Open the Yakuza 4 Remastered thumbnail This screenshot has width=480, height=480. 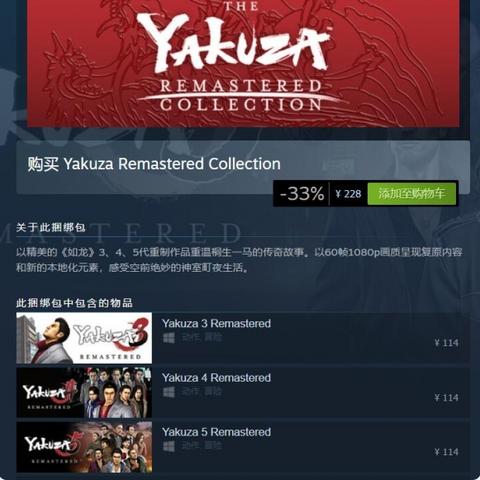(x=84, y=392)
